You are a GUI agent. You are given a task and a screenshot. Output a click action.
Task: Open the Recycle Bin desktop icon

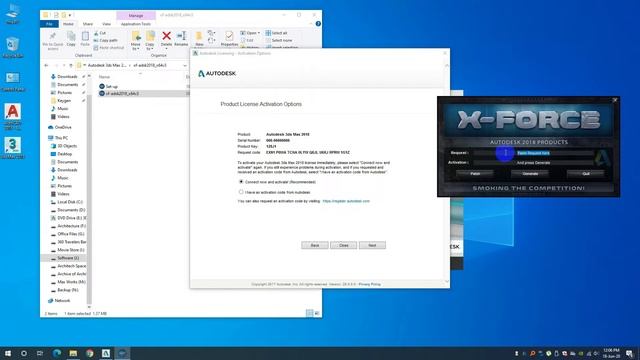[x=13, y=47]
